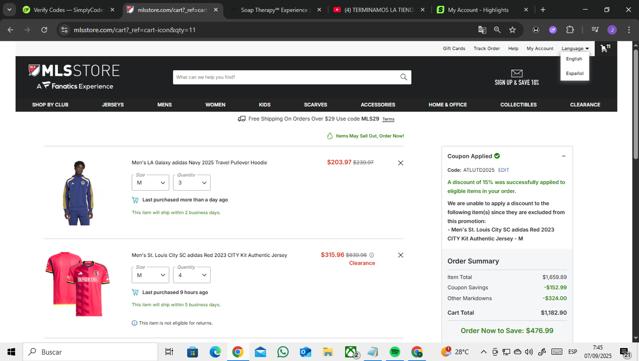Remove the LA Galaxy hoodie from cart

click(400, 163)
